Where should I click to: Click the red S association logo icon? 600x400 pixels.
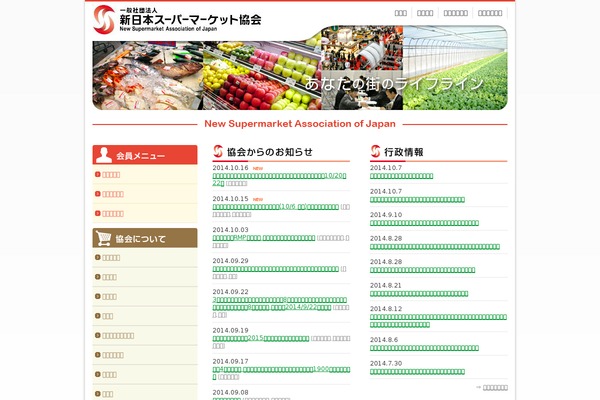104,19
